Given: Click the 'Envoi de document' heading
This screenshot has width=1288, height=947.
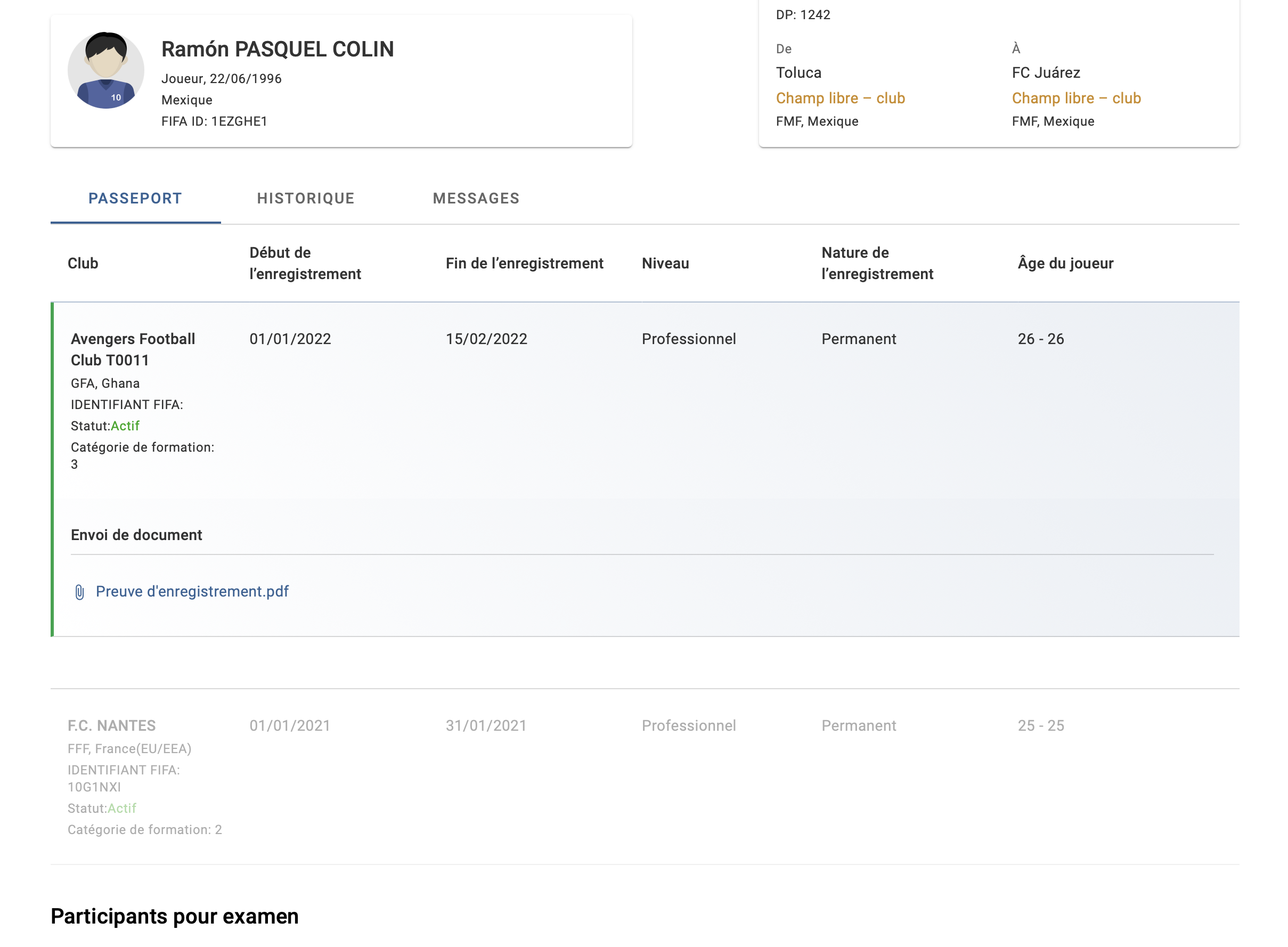Looking at the screenshot, I should [136, 535].
